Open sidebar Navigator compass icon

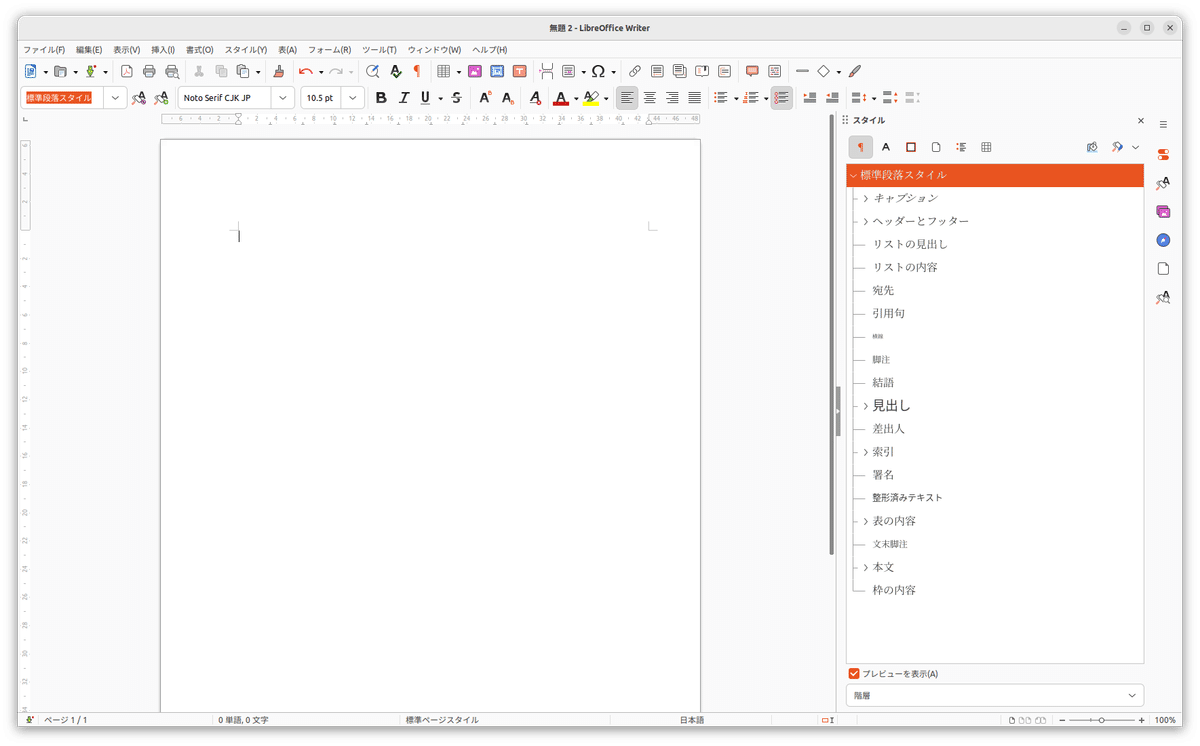pos(1163,241)
